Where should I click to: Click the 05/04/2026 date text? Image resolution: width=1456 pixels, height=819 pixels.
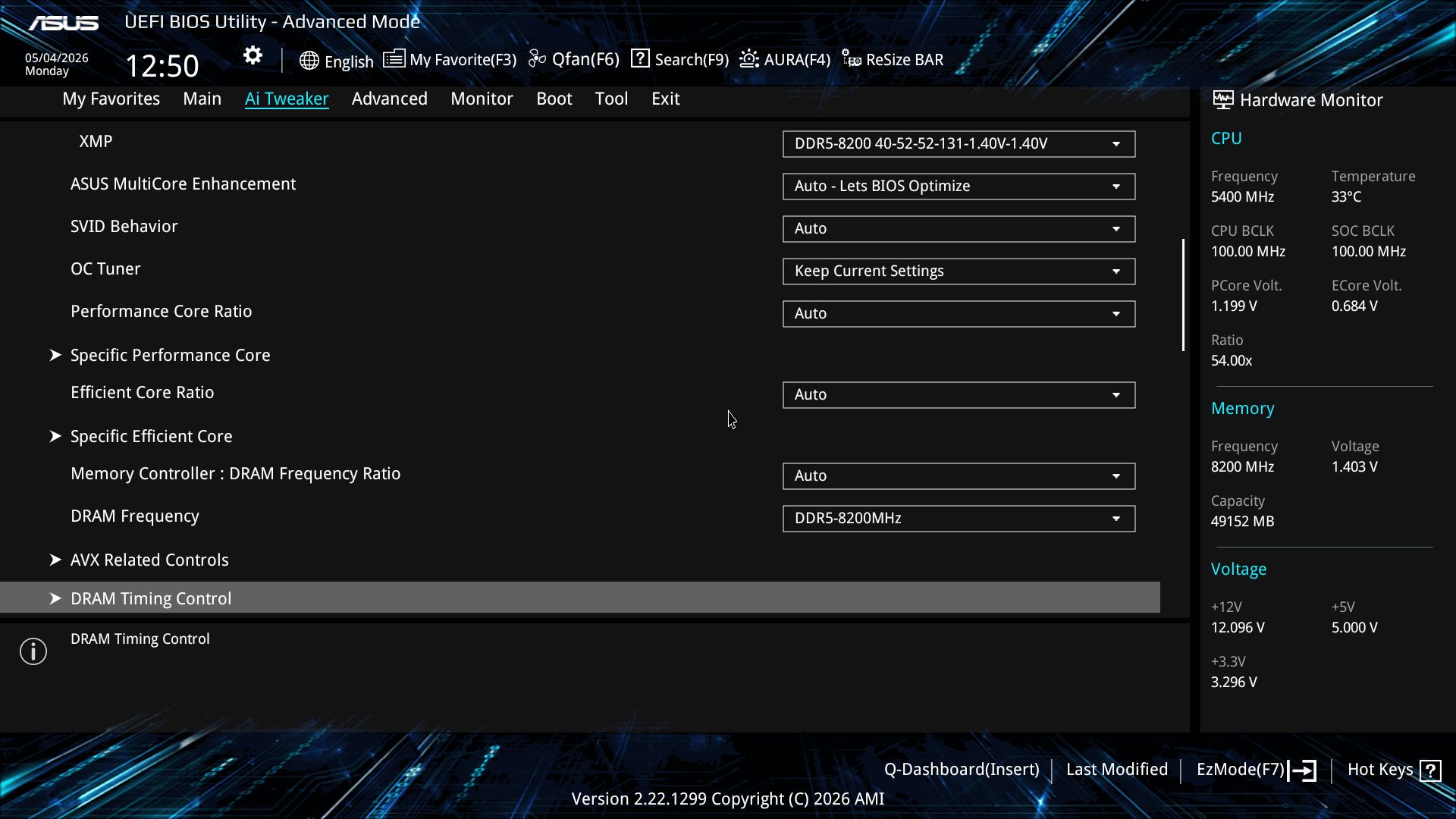pyautogui.click(x=57, y=58)
